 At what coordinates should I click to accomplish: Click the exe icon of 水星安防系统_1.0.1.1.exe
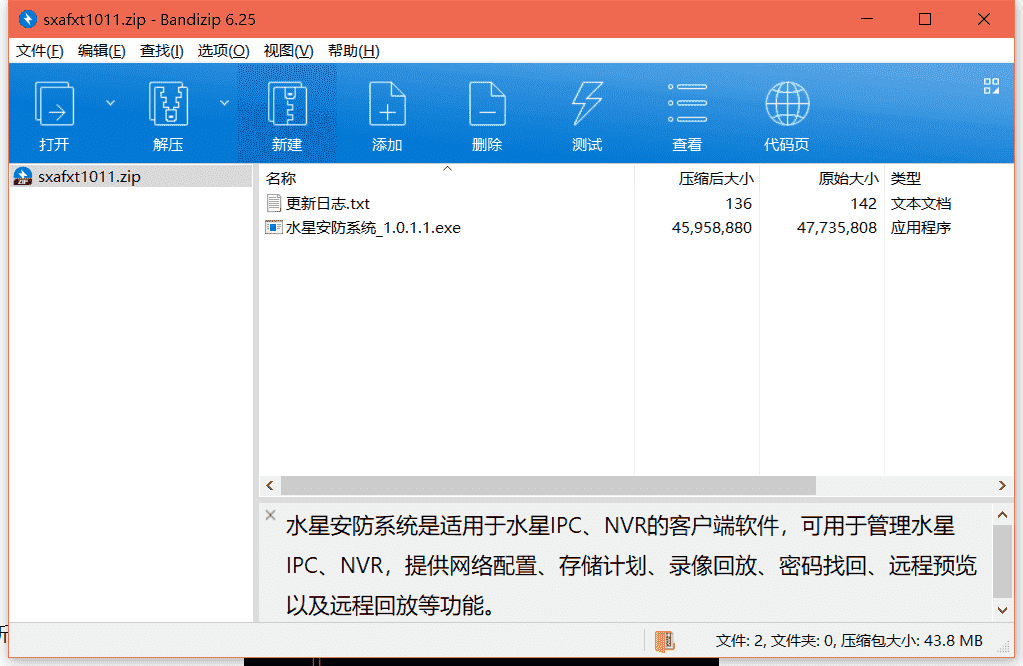tap(273, 228)
